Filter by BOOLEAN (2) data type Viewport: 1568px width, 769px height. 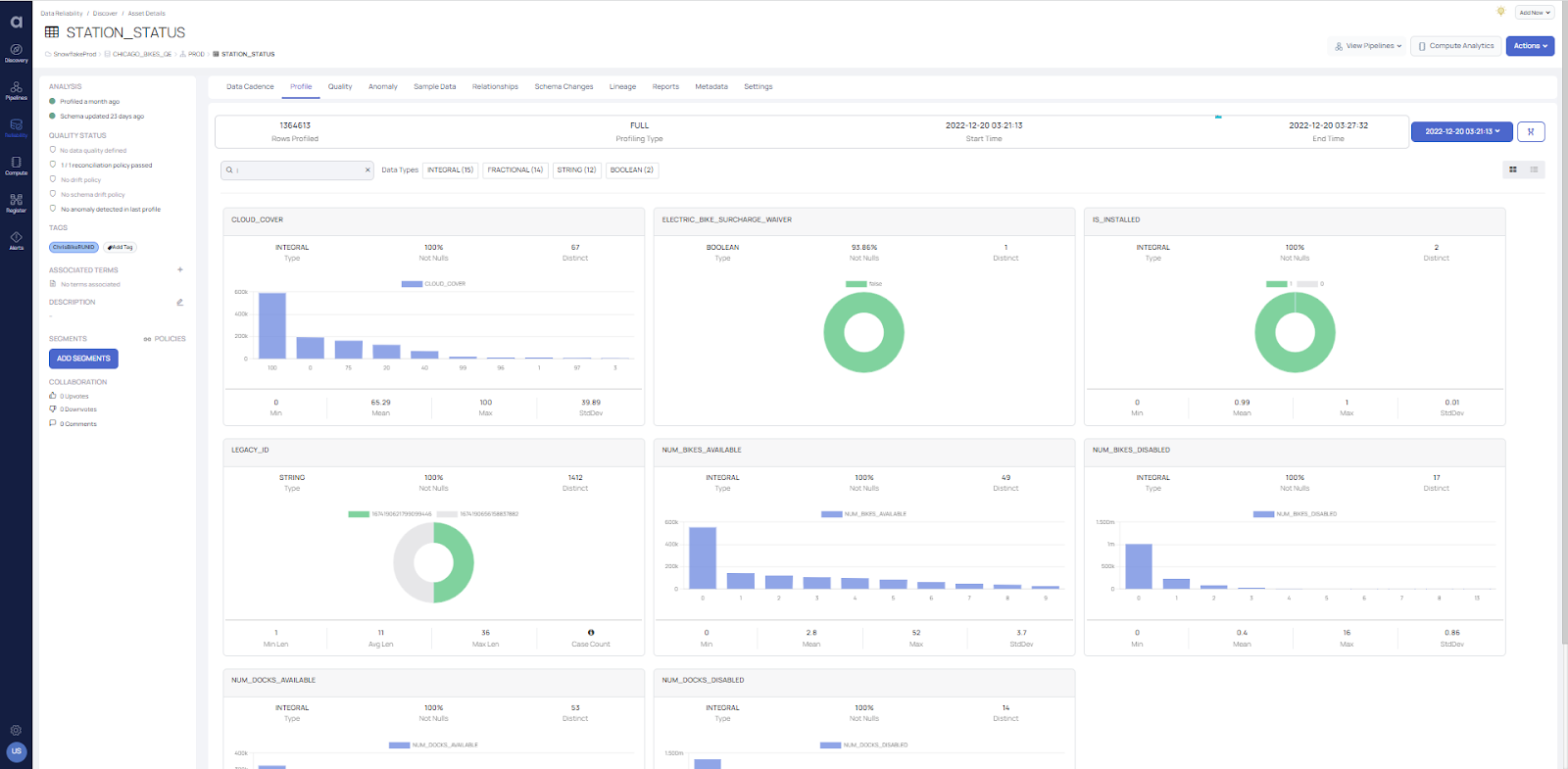click(631, 169)
